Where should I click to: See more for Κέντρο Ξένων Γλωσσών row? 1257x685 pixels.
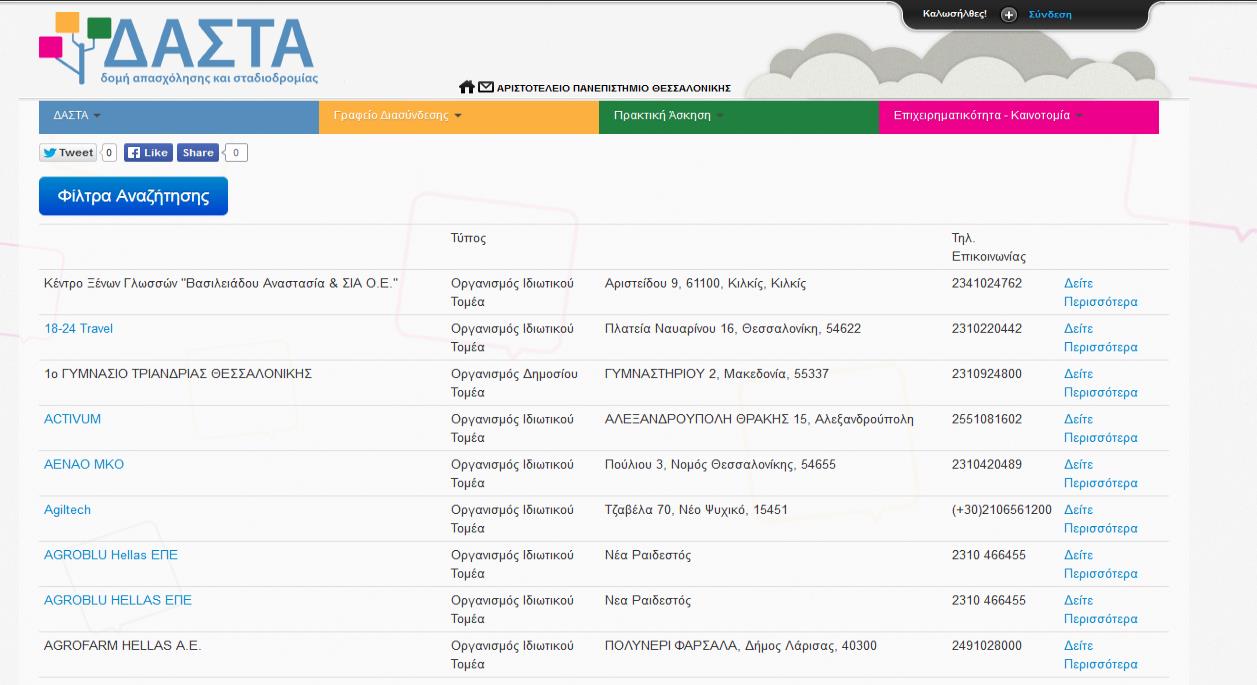point(1101,292)
